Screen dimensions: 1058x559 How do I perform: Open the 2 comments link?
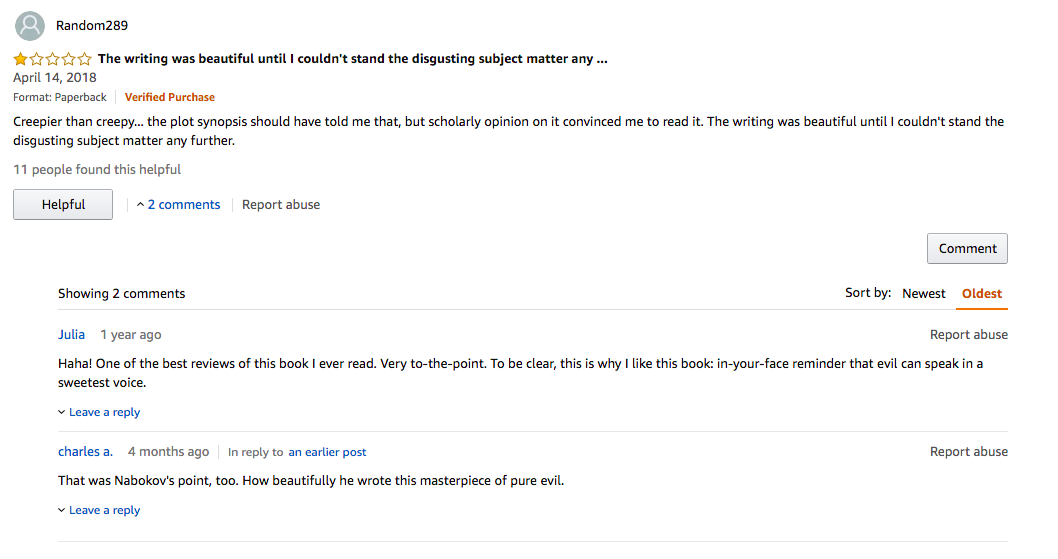(184, 205)
